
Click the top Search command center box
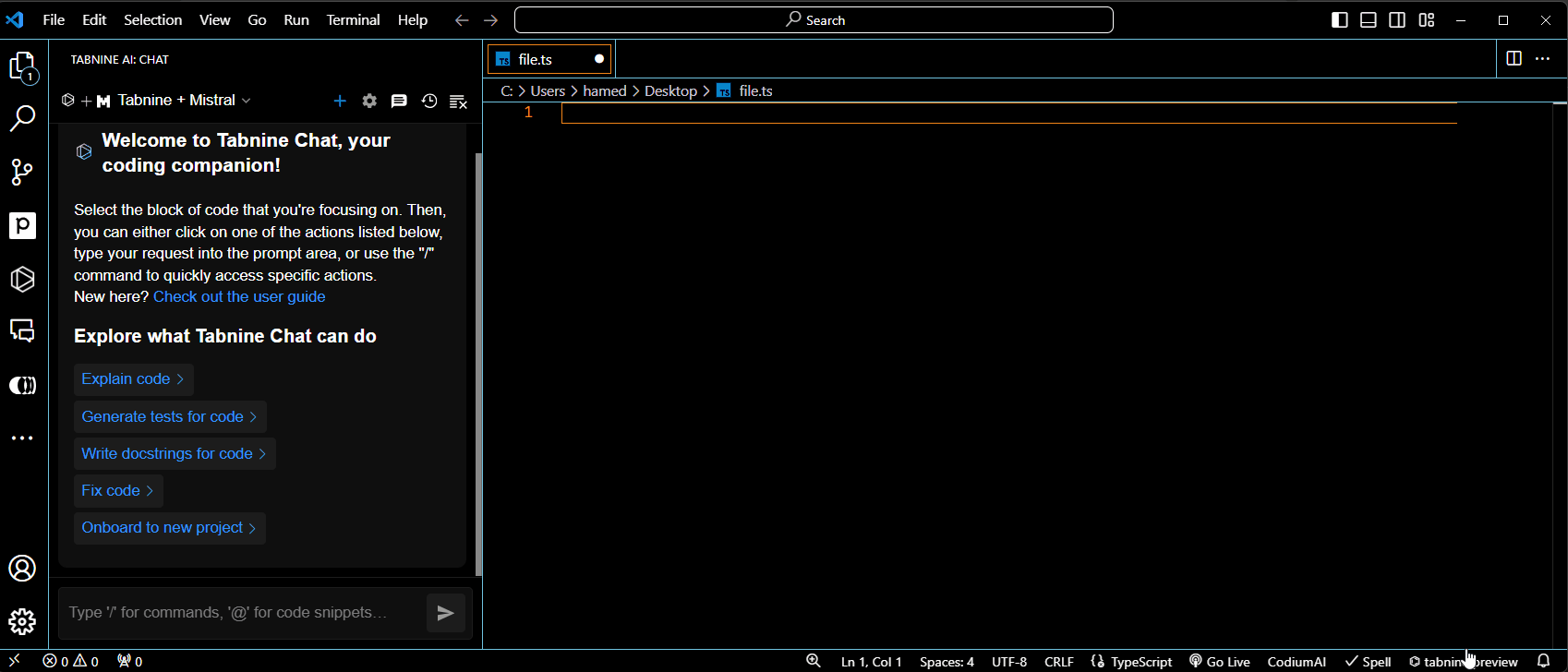(814, 20)
